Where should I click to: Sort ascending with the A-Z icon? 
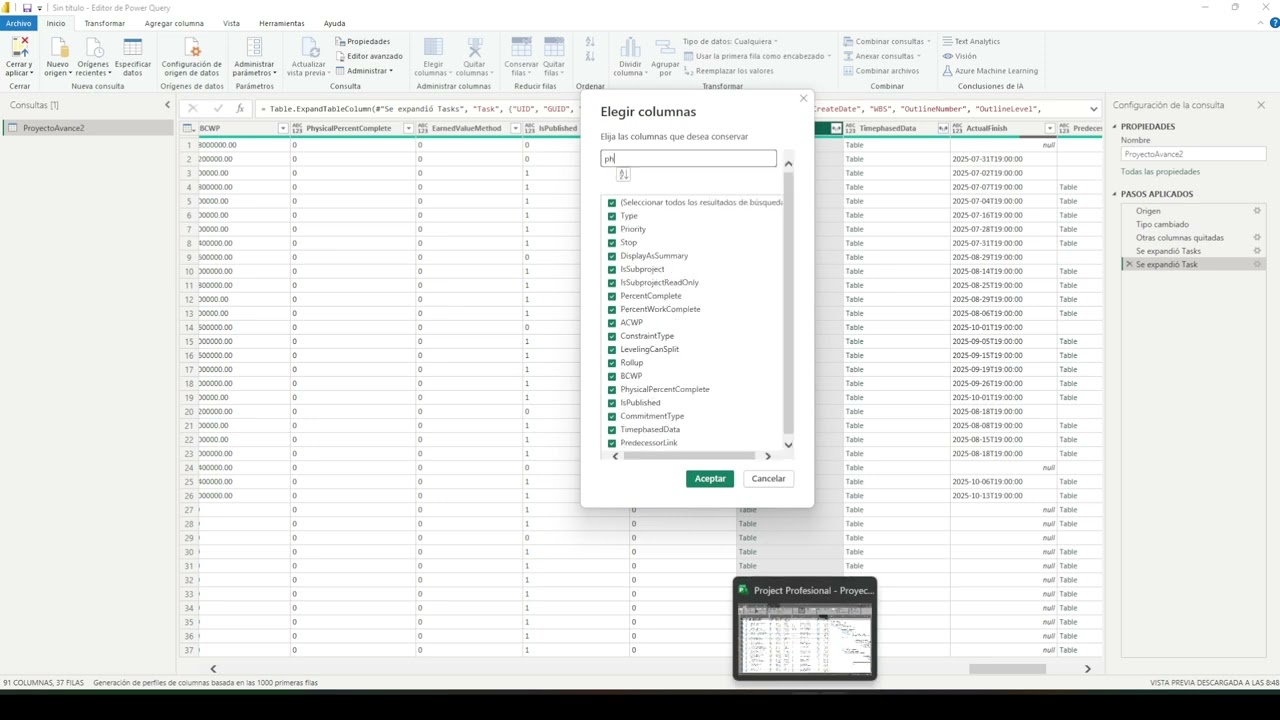tap(590, 42)
